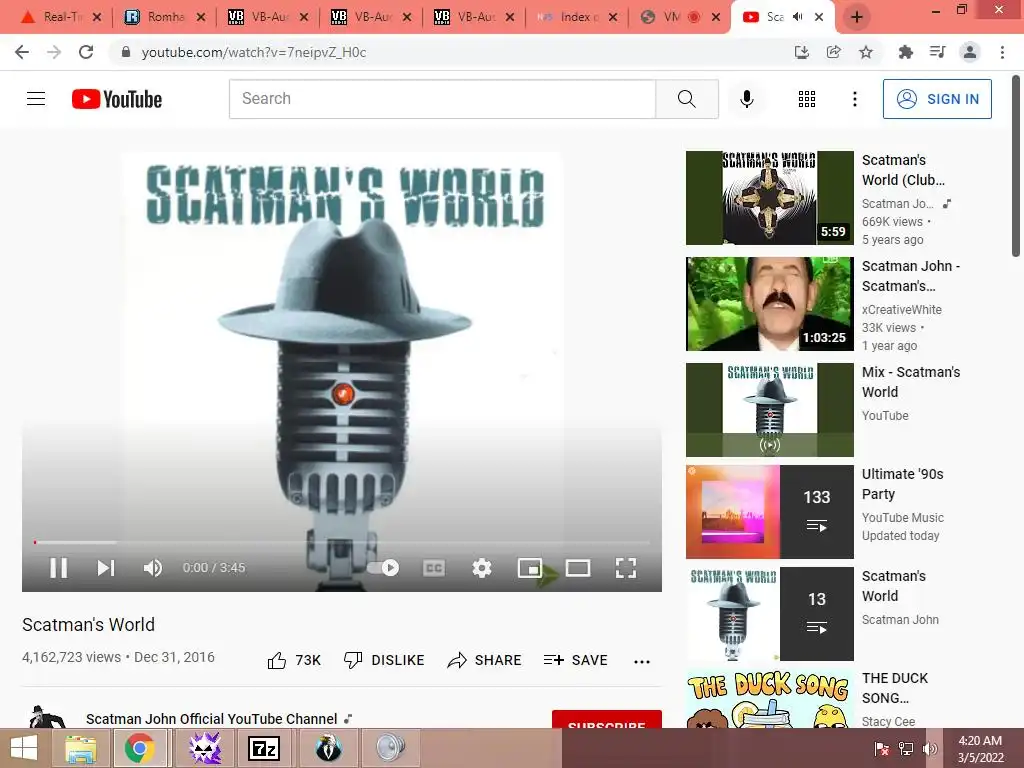Toggle closed captions in the player
The image size is (1024, 768).
(434, 568)
